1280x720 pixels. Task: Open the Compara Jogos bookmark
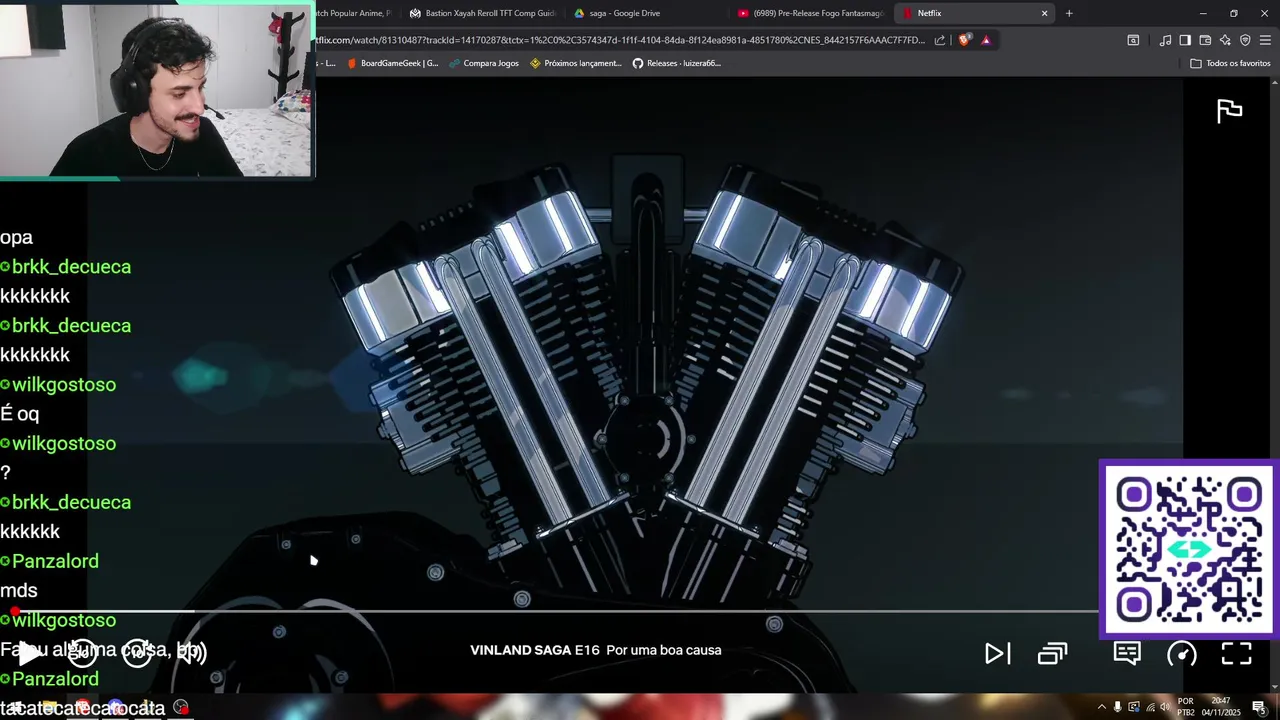483,63
